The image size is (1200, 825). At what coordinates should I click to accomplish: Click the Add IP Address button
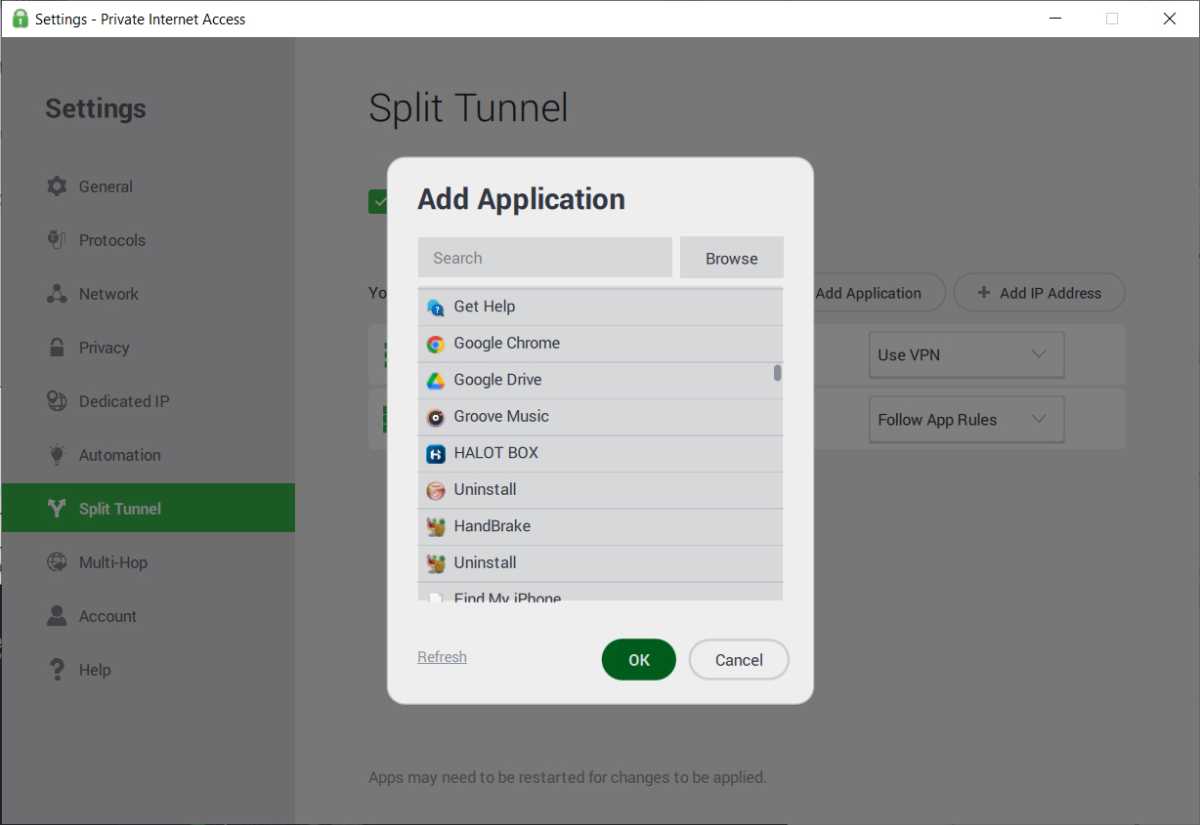[1039, 293]
